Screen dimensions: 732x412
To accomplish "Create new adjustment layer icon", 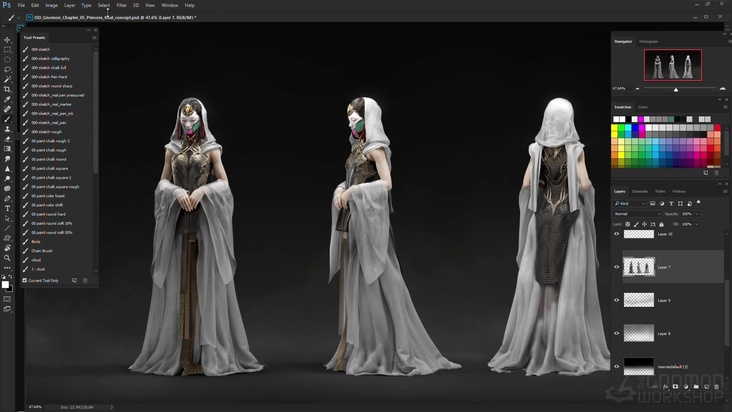I will (x=686, y=387).
